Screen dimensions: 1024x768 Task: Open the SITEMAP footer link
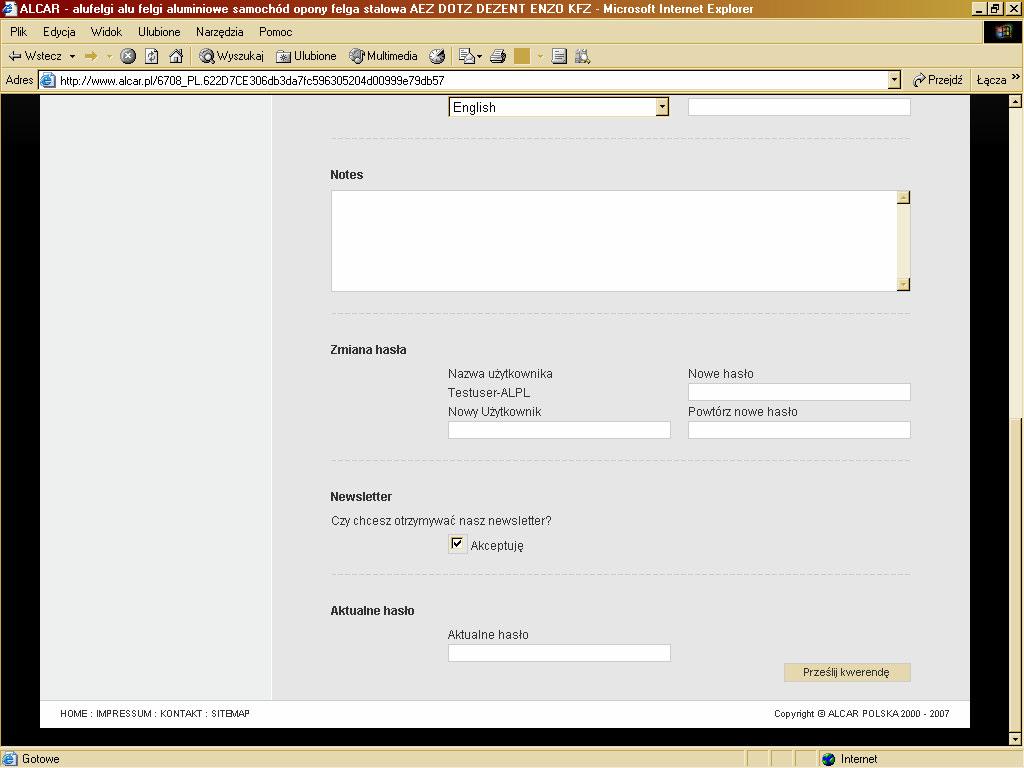click(231, 714)
